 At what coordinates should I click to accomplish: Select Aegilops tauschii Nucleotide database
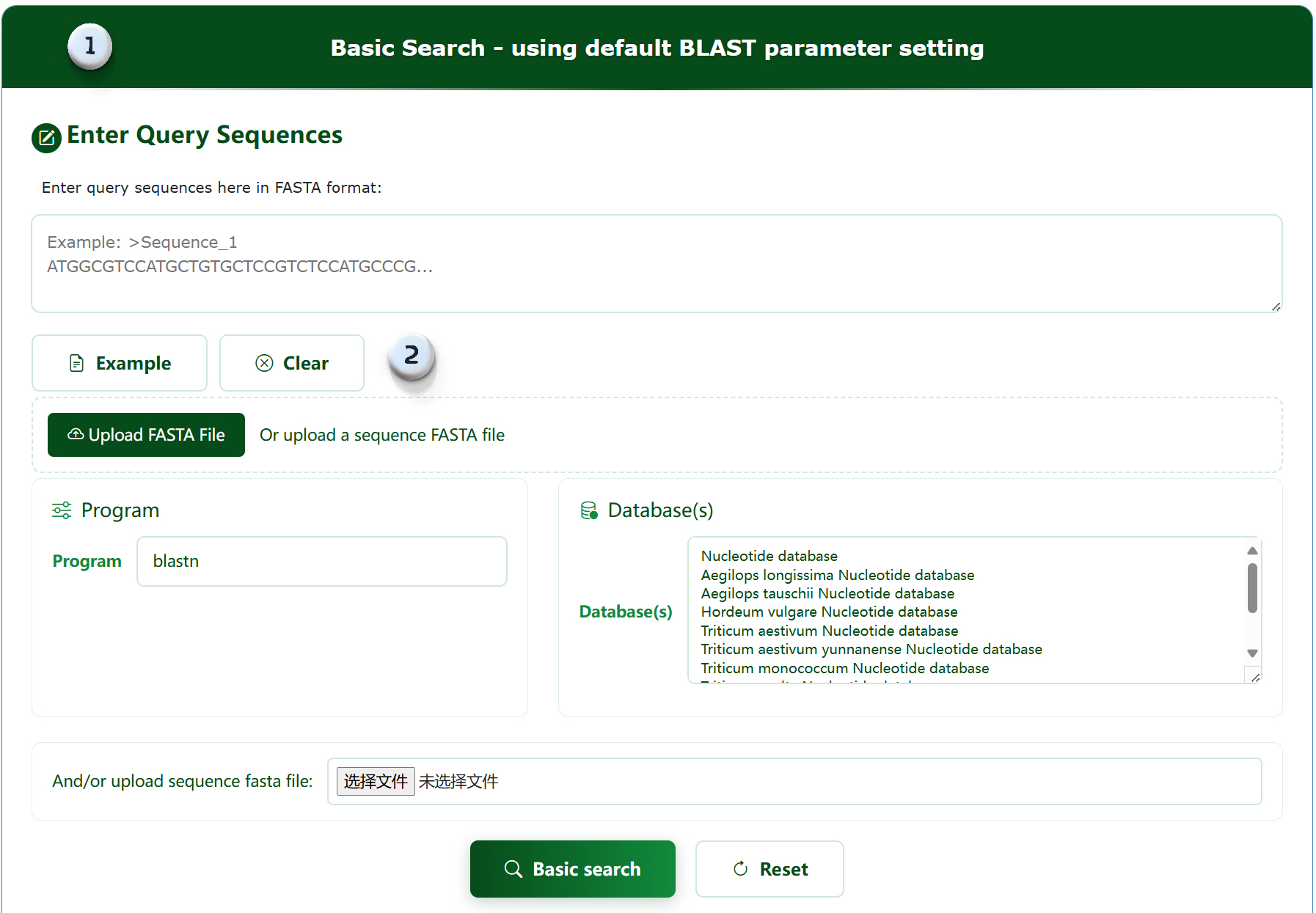click(x=827, y=593)
